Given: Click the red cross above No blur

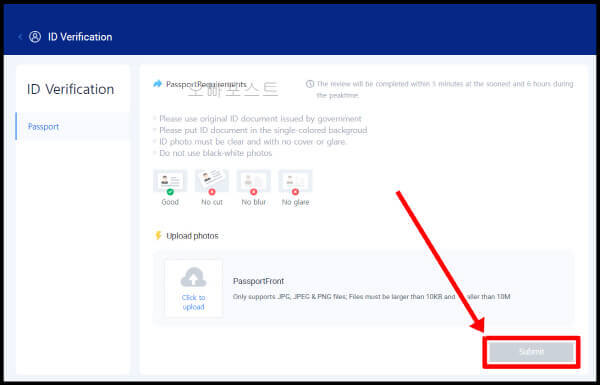Looking at the screenshot, I should pos(253,192).
